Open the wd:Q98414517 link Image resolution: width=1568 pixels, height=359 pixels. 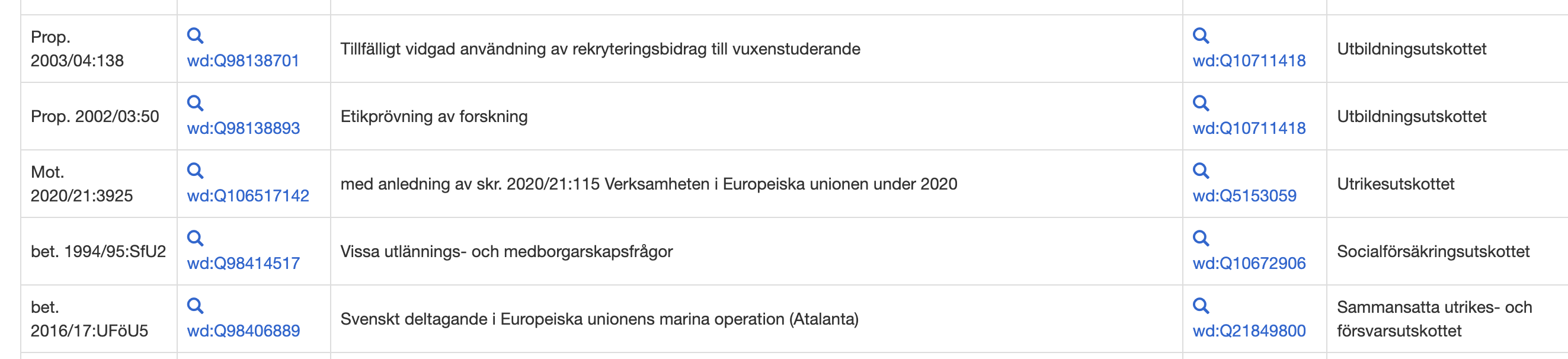[x=243, y=264]
